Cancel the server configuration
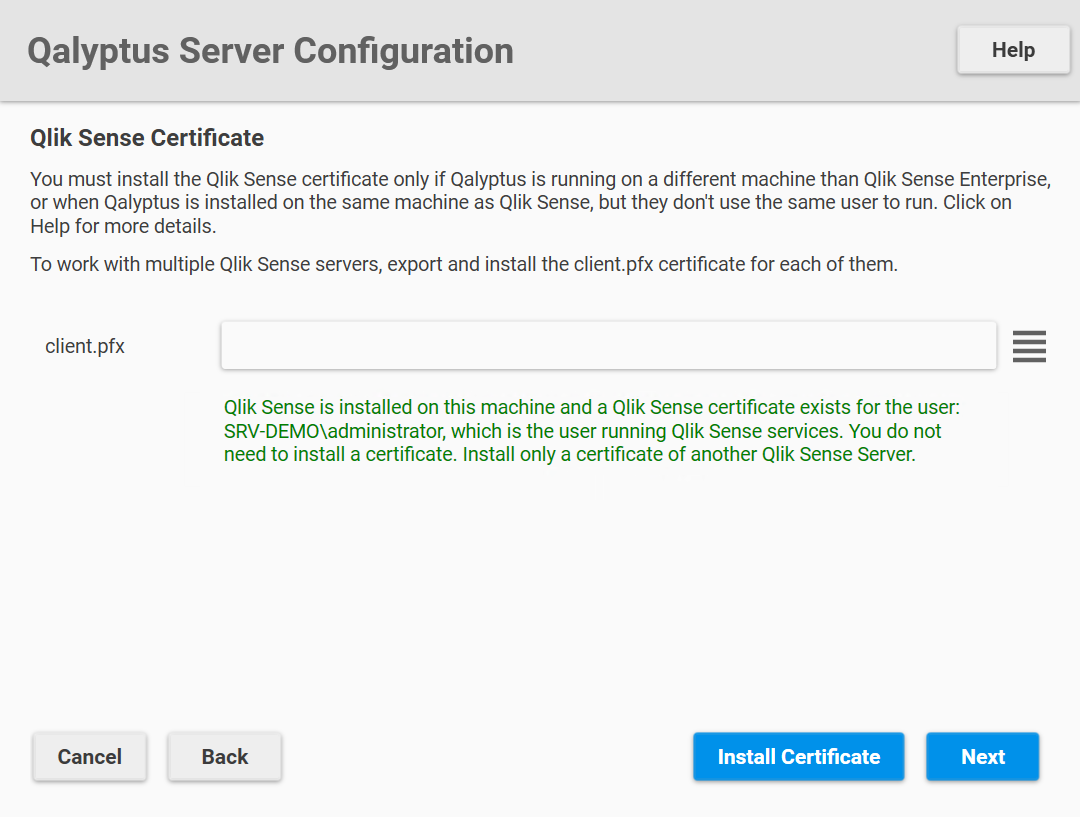The image size is (1080, 817). pos(89,757)
